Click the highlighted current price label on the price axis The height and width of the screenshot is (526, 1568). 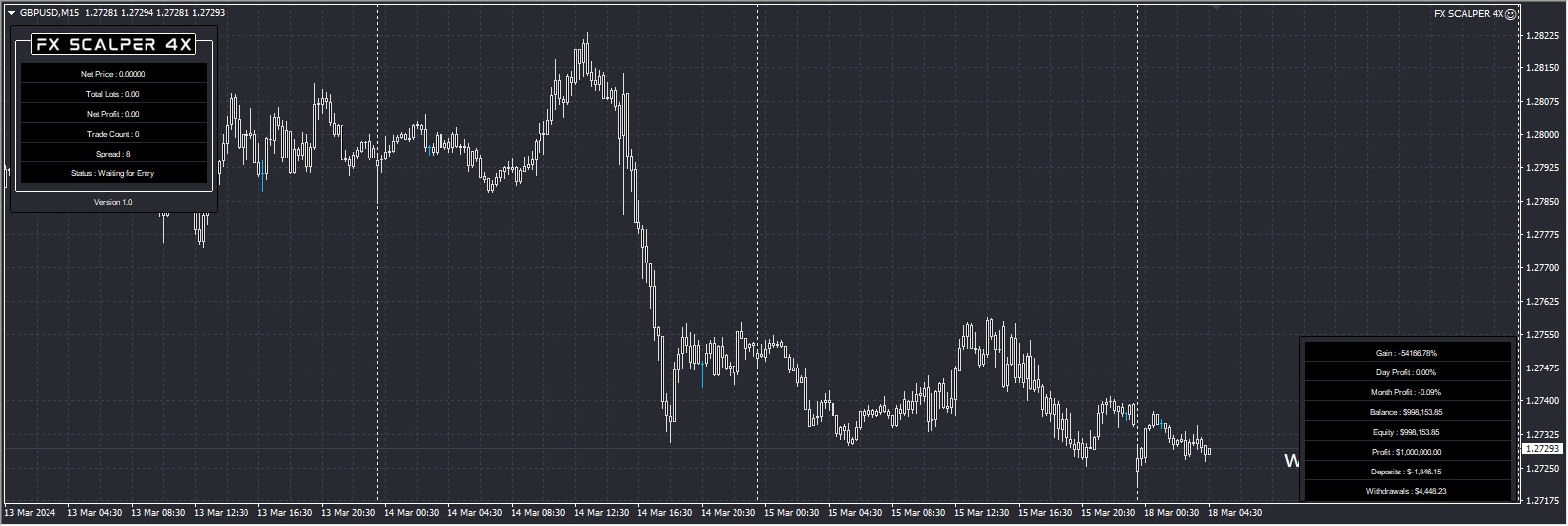point(1541,449)
